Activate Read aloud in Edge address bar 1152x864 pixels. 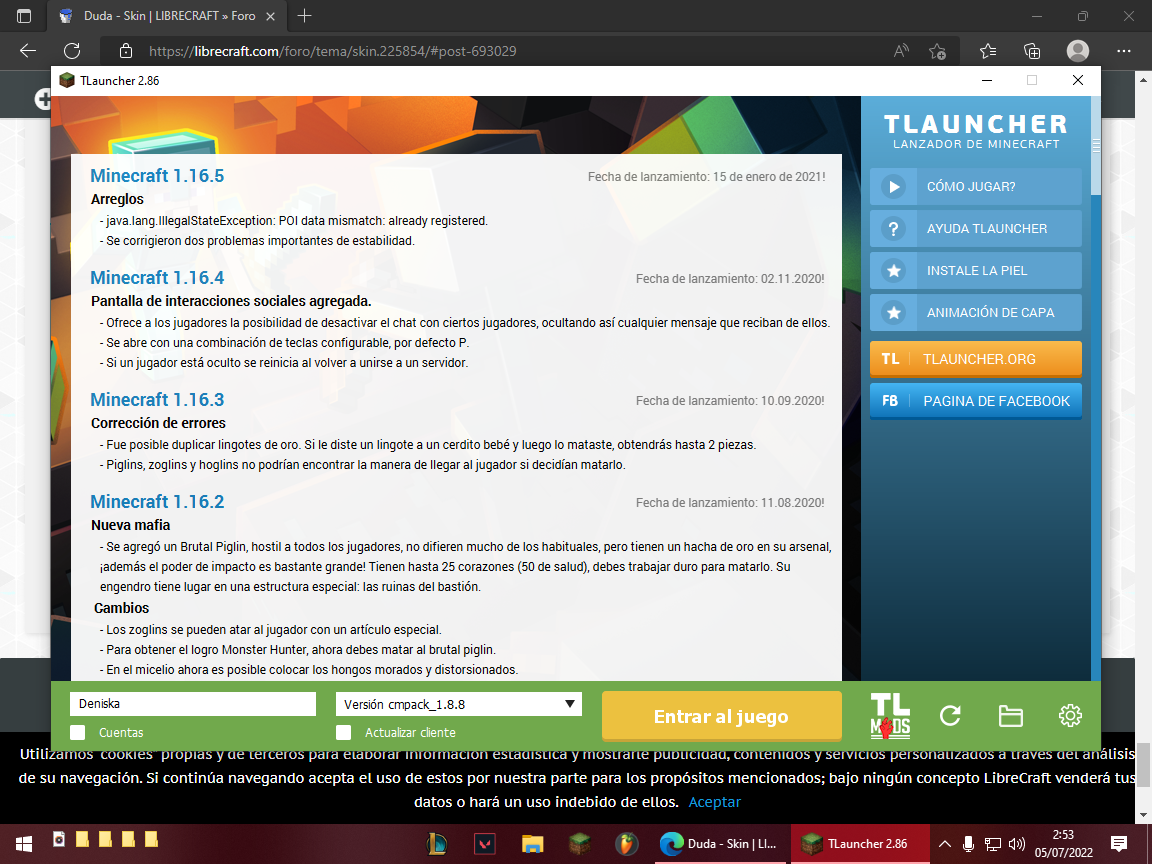(x=901, y=51)
